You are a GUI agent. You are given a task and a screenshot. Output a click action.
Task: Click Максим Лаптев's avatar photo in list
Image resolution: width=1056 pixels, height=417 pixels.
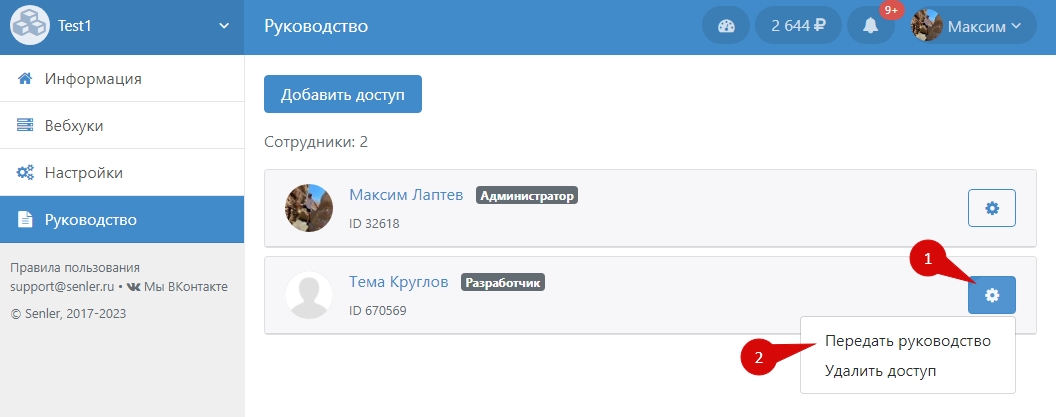[x=309, y=208]
